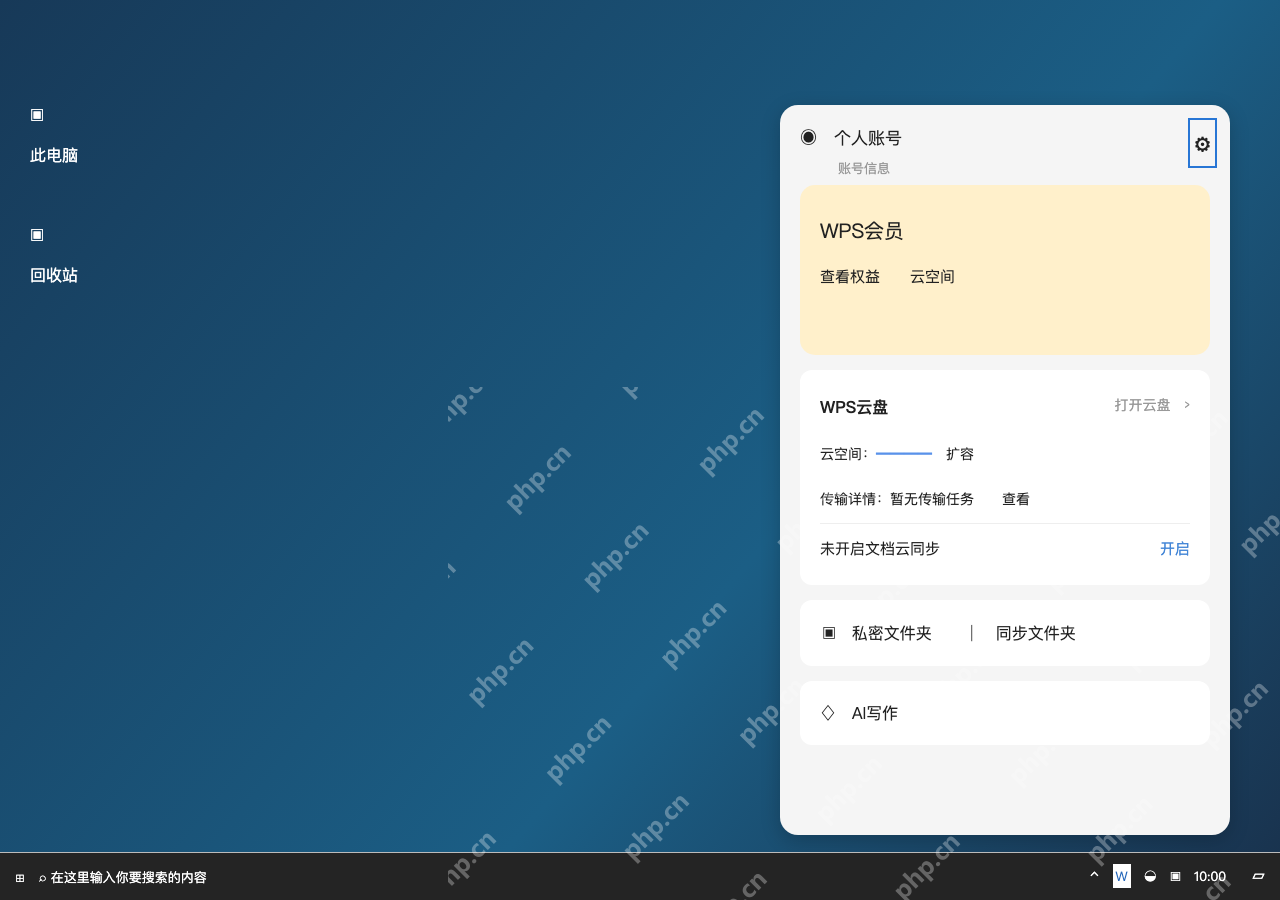The height and width of the screenshot is (900, 1280).
Task: Enable document cloud sync with 开启
Action: 1175,549
